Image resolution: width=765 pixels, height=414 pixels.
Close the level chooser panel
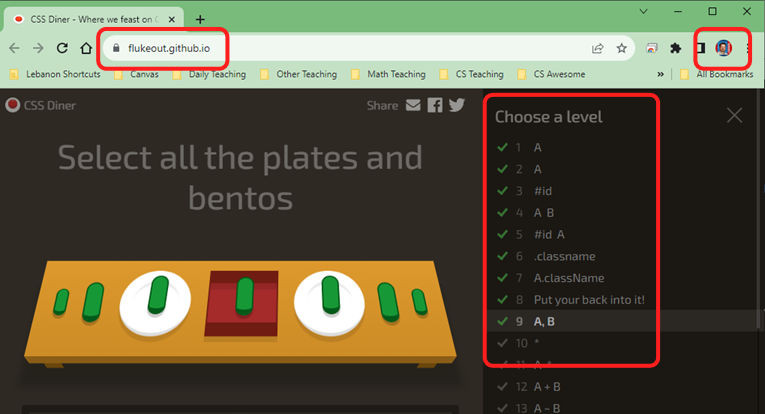(x=734, y=115)
